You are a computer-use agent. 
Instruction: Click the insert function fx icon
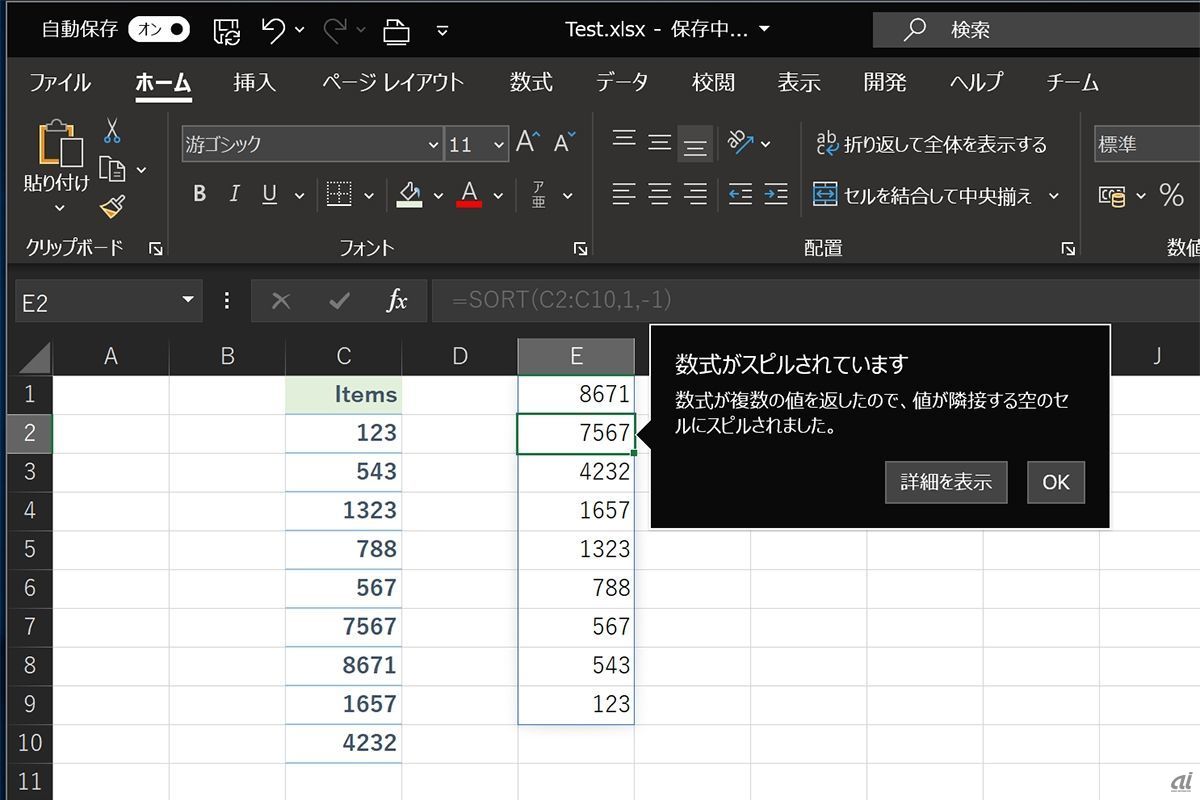point(397,301)
